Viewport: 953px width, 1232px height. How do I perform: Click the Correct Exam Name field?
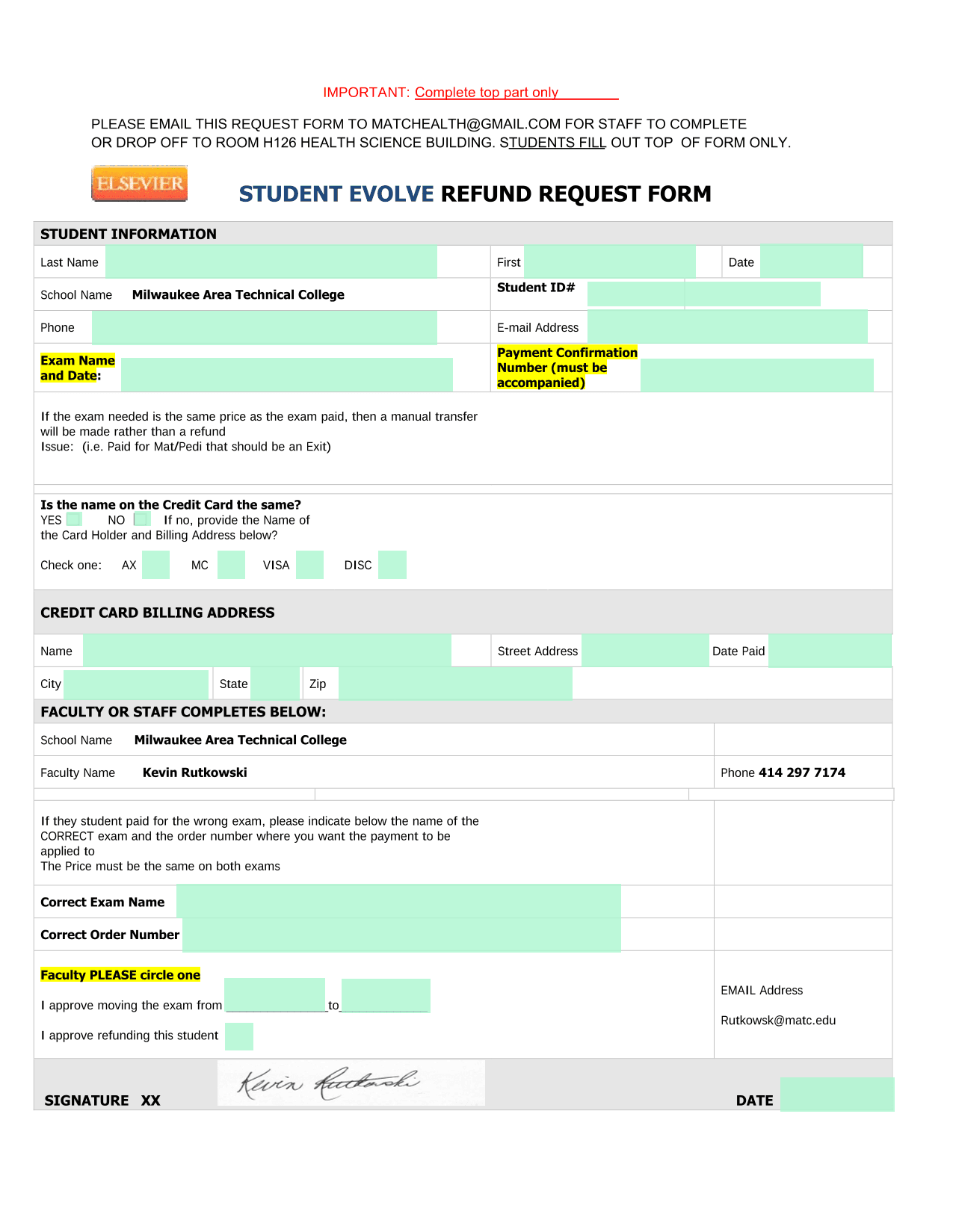tap(398, 902)
